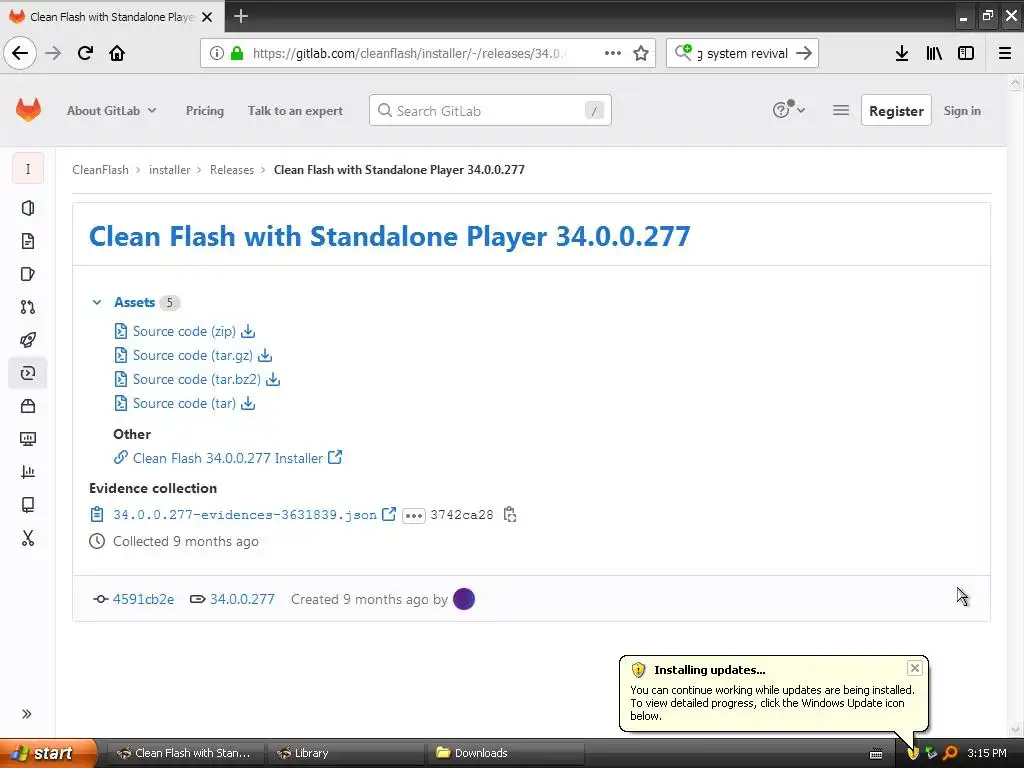Click the Firefox search box
This screenshot has height=768, width=1024.
pos(742,54)
